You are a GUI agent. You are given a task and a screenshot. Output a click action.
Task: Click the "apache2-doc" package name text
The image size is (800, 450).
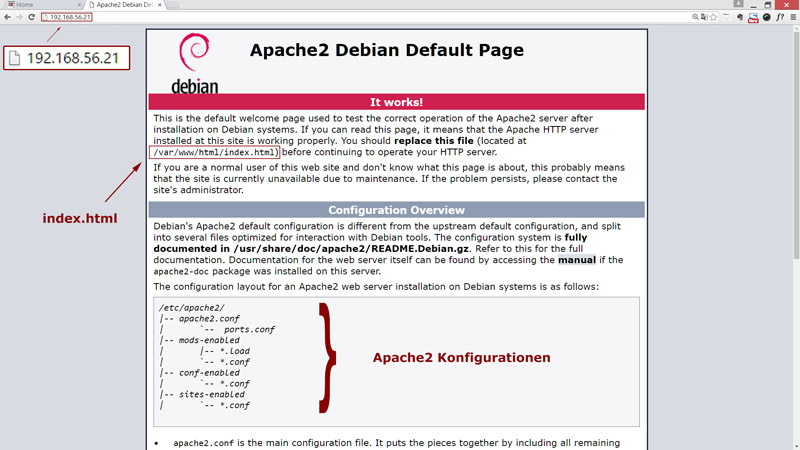click(x=181, y=271)
